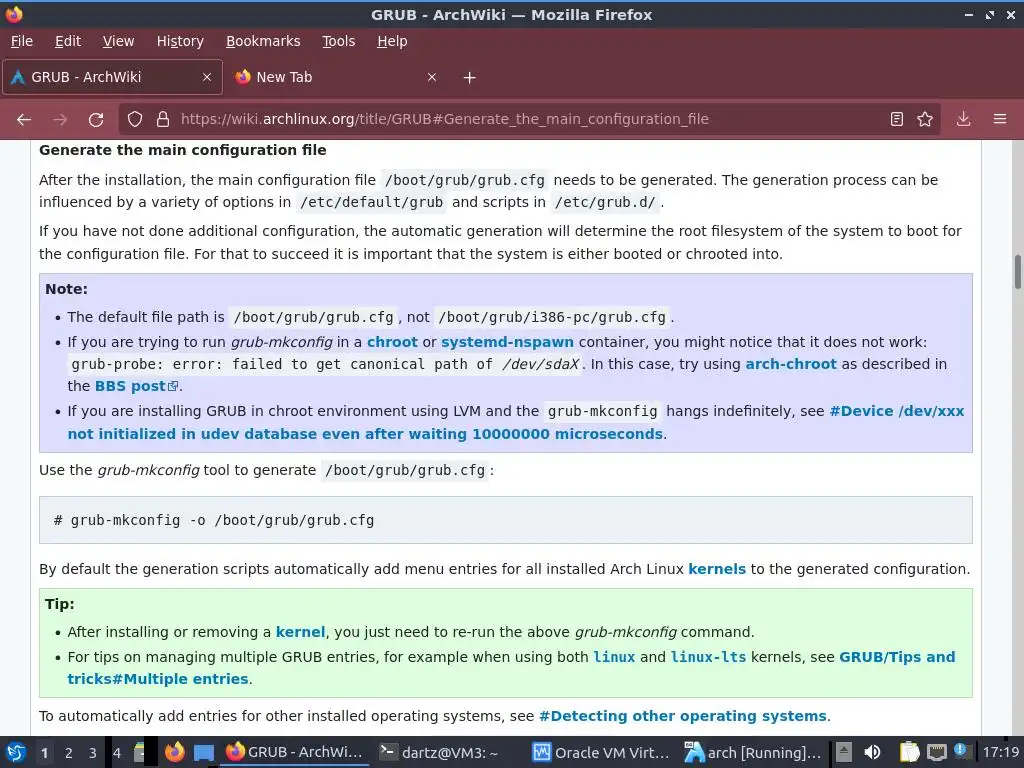Image resolution: width=1024 pixels, height=768 pixels.
Task: Show site security padlock info
Action: click(x=163, y=120)
